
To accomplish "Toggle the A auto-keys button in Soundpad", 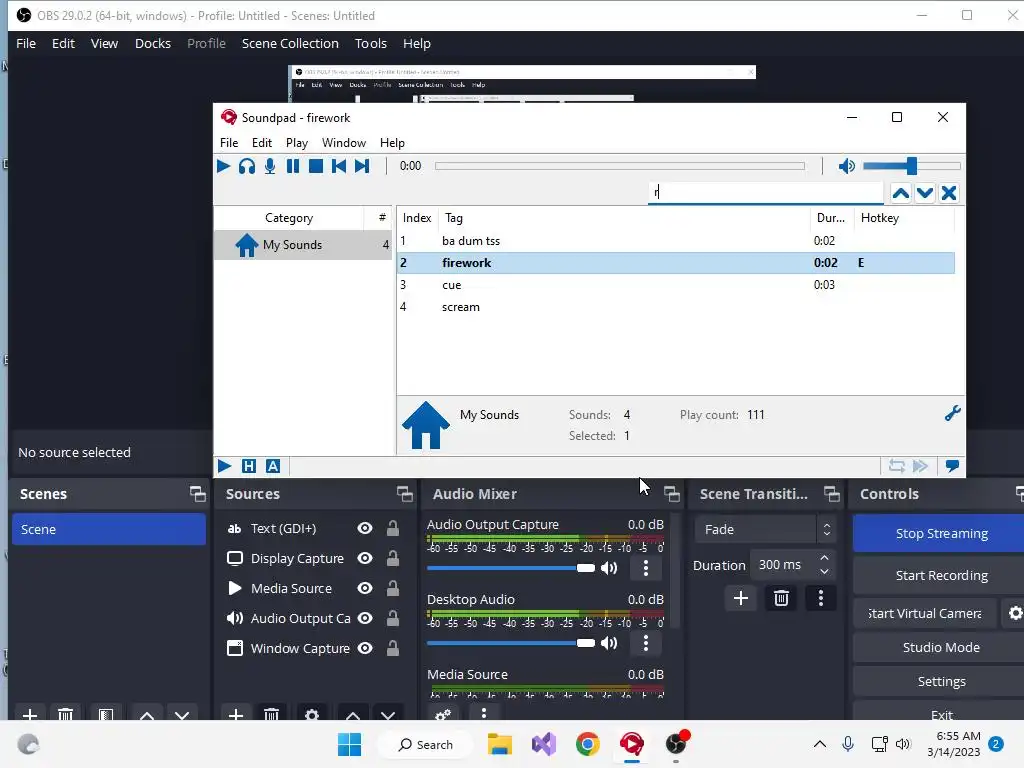I will 273,466.
